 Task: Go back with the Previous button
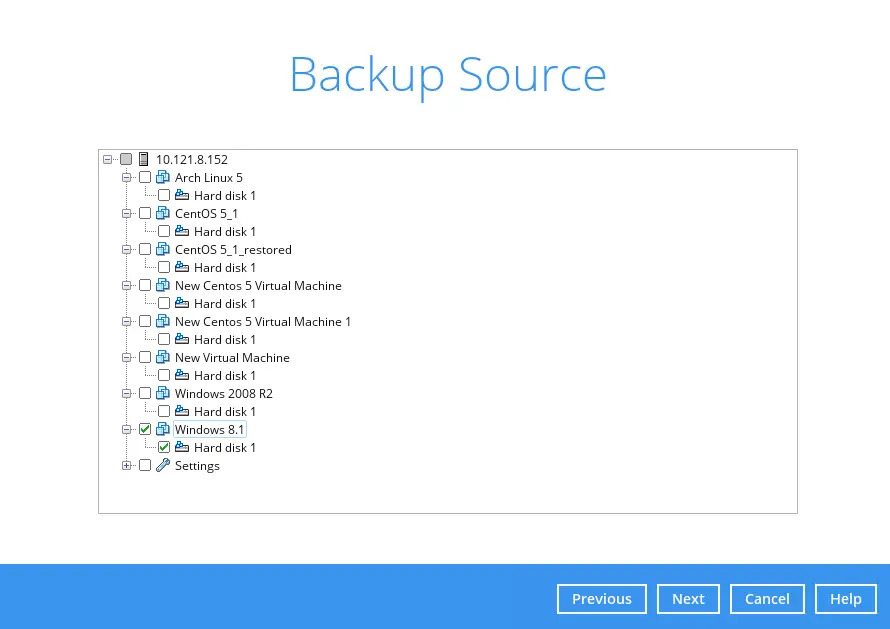[602, 599]
